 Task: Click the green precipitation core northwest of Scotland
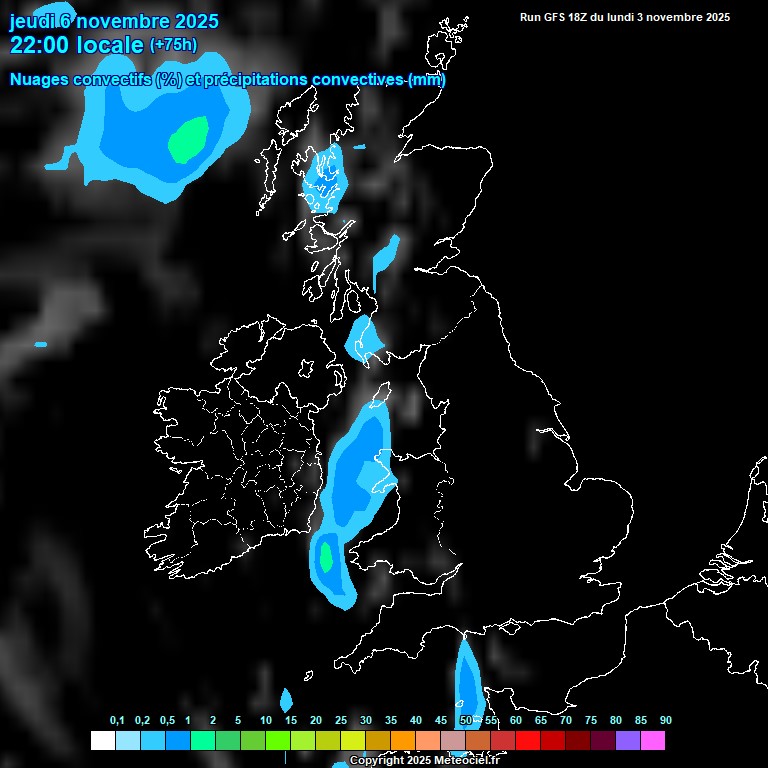coord(188,139)
